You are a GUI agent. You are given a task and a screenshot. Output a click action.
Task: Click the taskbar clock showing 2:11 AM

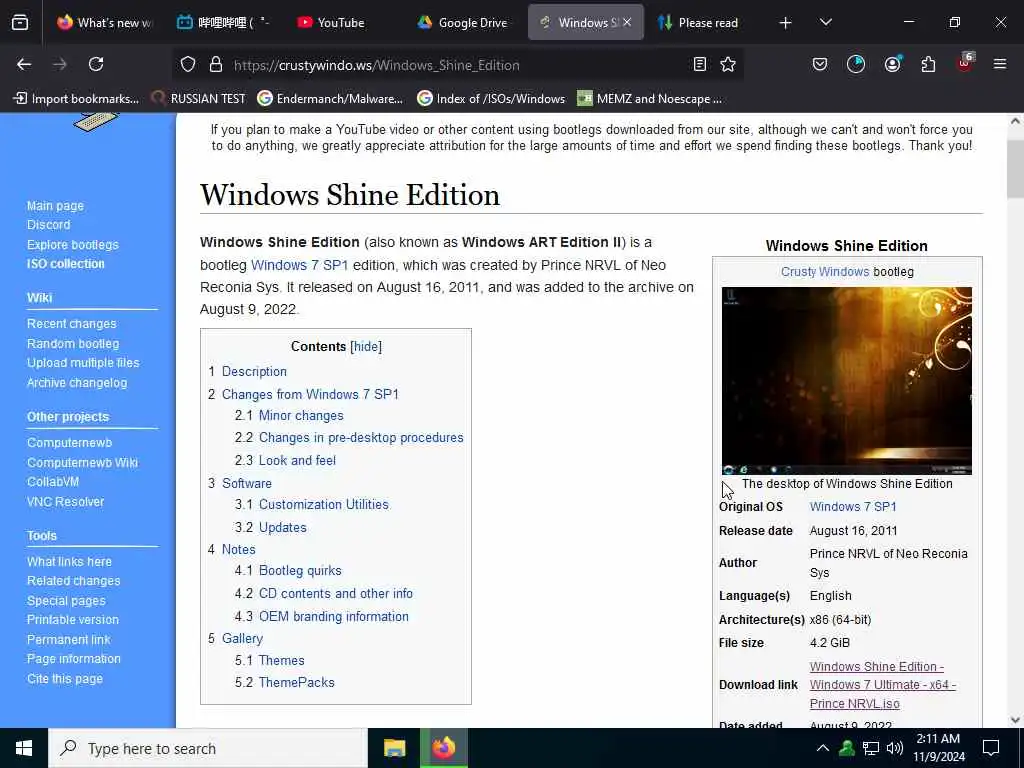pyautogui.click(x=938, y=748)
